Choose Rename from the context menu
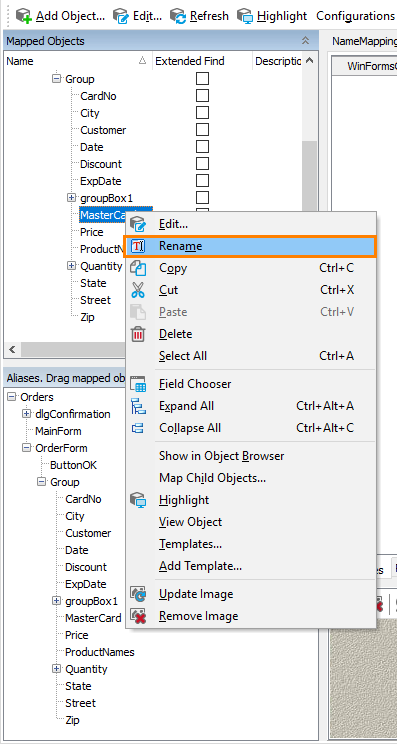397x744 pixels. pyautogui.click(x=250, y=246)
